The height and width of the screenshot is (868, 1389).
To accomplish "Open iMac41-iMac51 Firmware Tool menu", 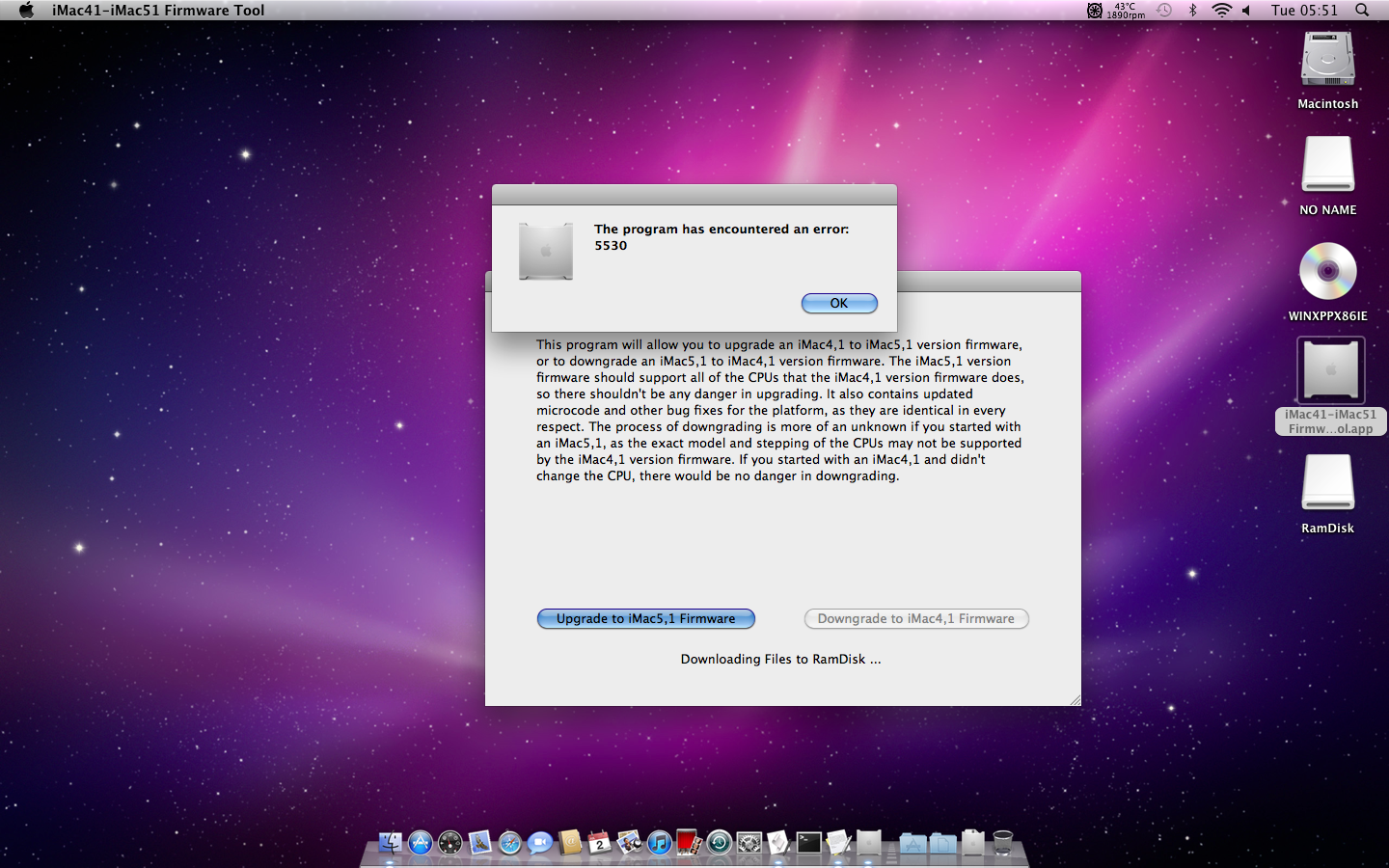I will [x=158, y=10].
